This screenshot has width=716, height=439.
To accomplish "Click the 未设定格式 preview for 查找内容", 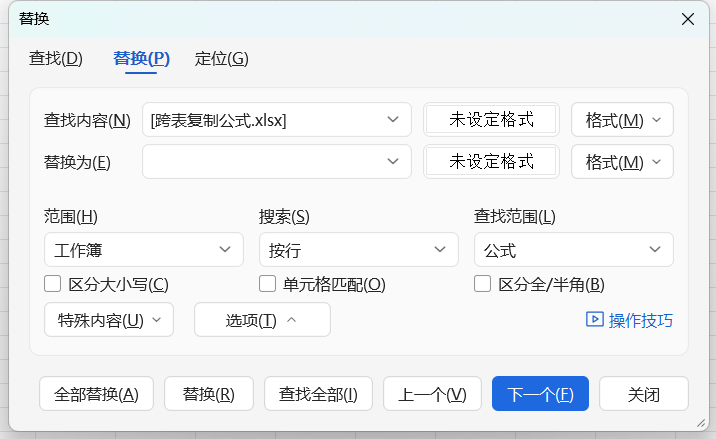I will pos(491,120).
